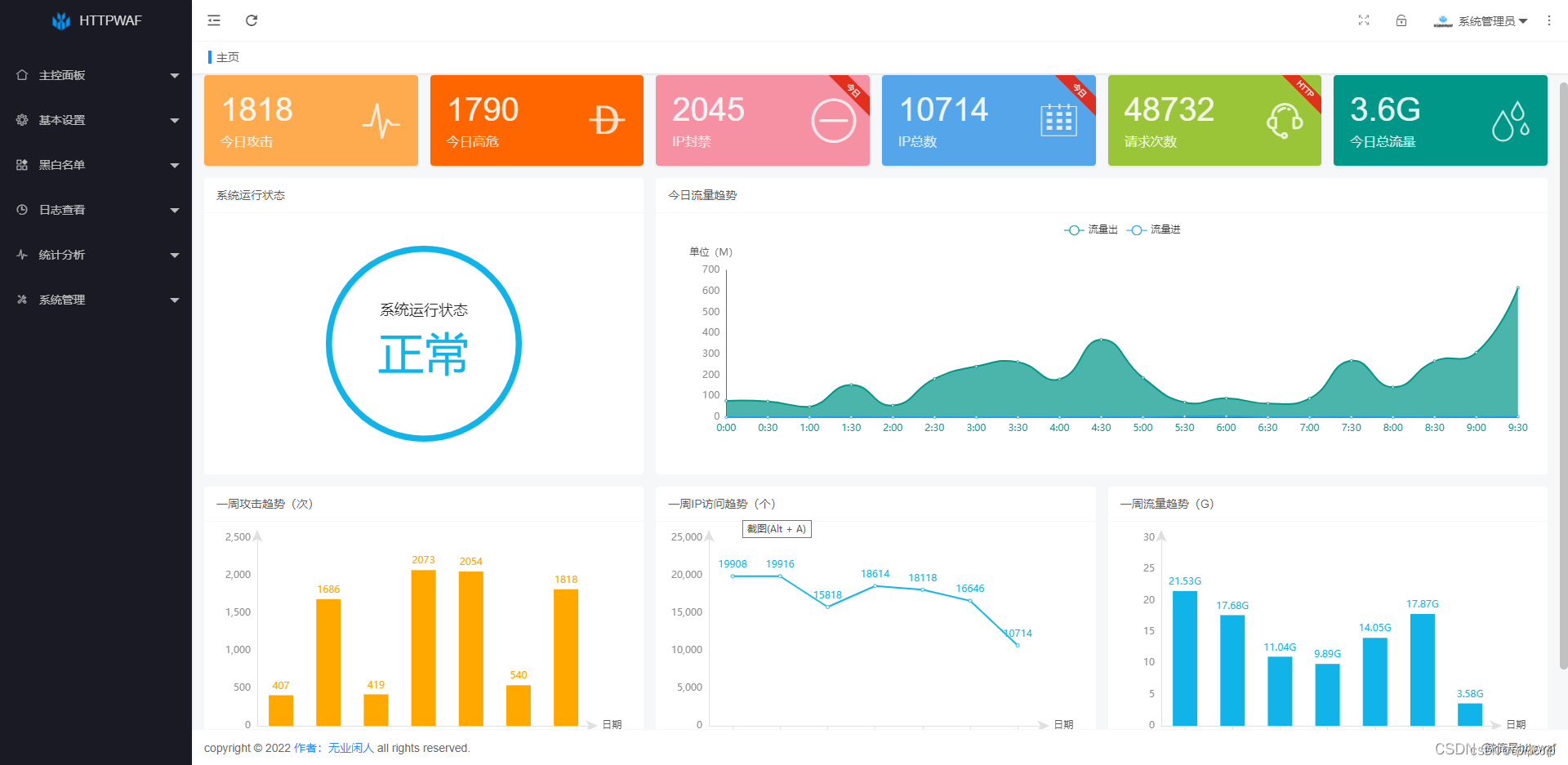The width and height of the screenshot is (1568, 765).
Task: Select the 黑白名单 gear-free list icon
Action: pos(22,165)
